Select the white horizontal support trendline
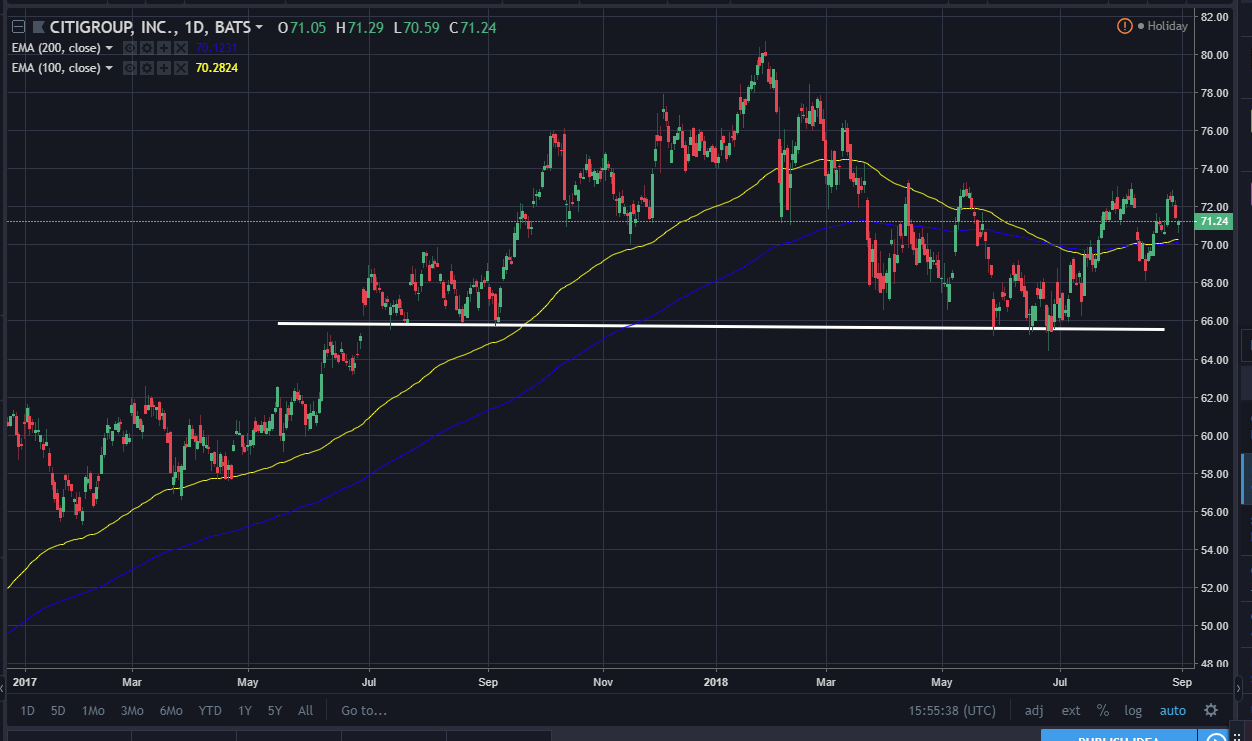1252x741 pixels. (x=720, y=326)
